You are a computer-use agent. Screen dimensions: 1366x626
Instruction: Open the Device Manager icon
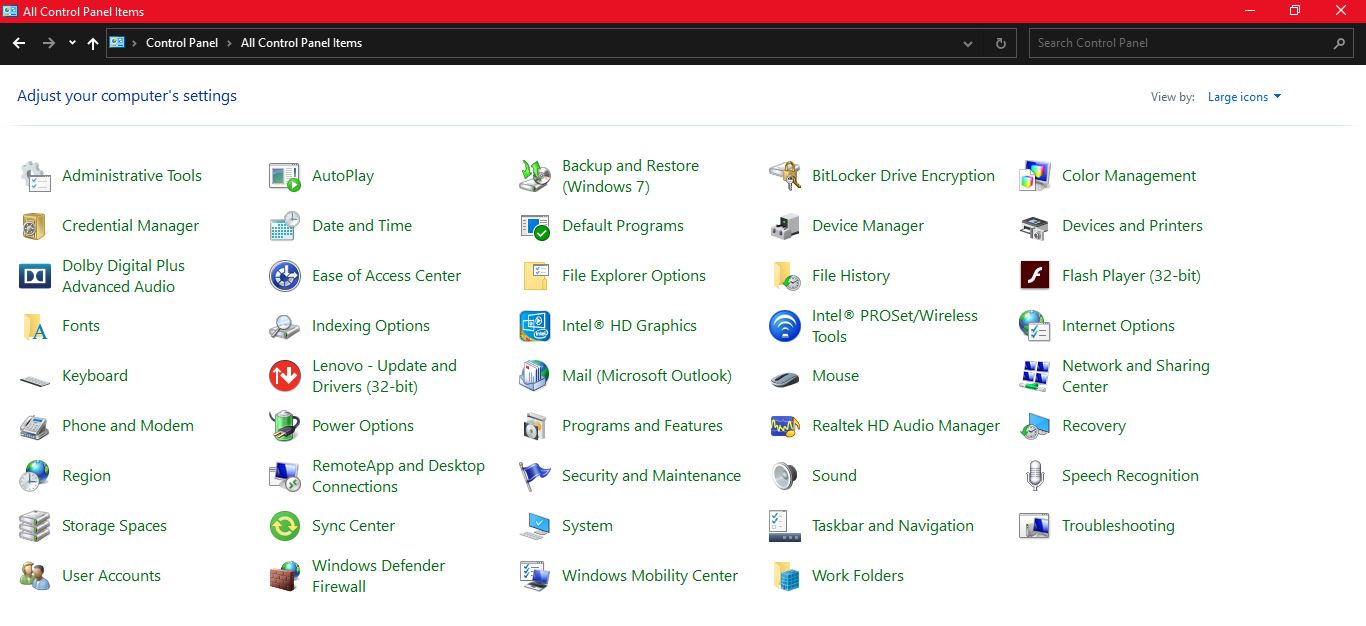pyautogui.click(x=785, y=226)
